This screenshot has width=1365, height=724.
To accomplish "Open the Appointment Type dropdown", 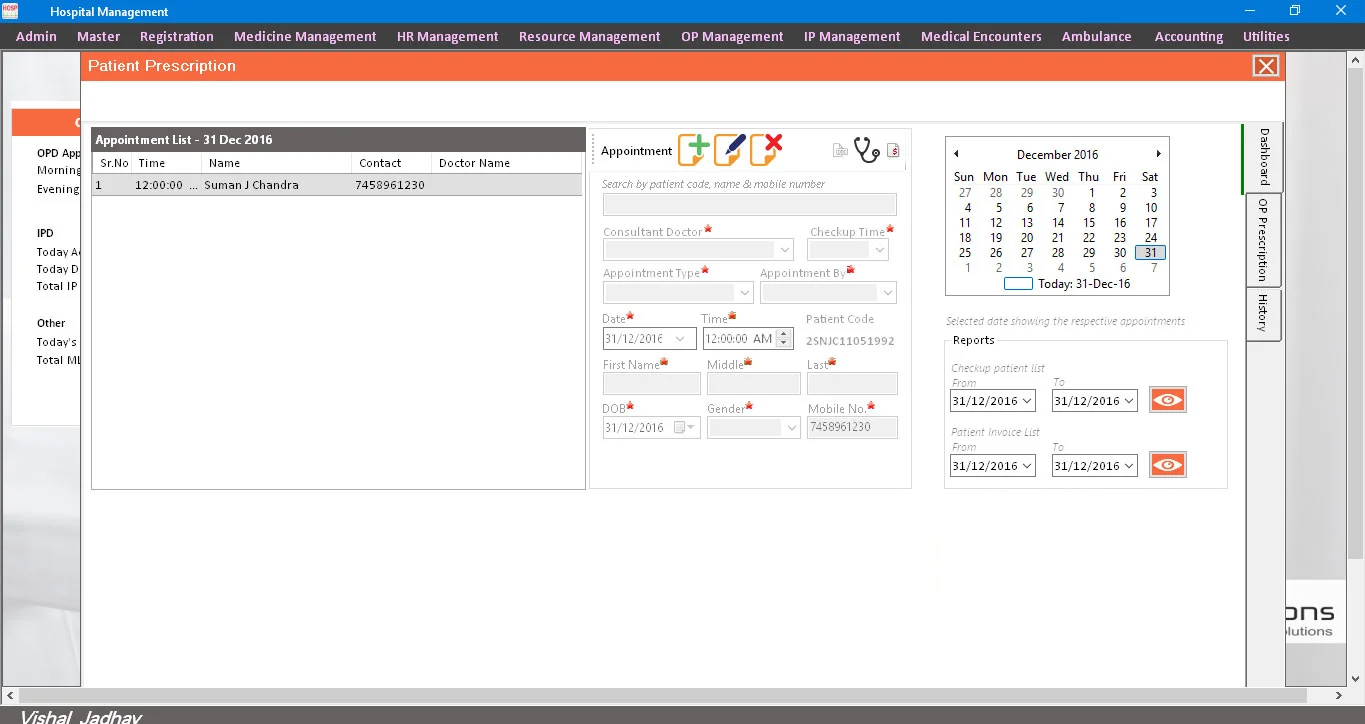I will [x=743, y=293].
